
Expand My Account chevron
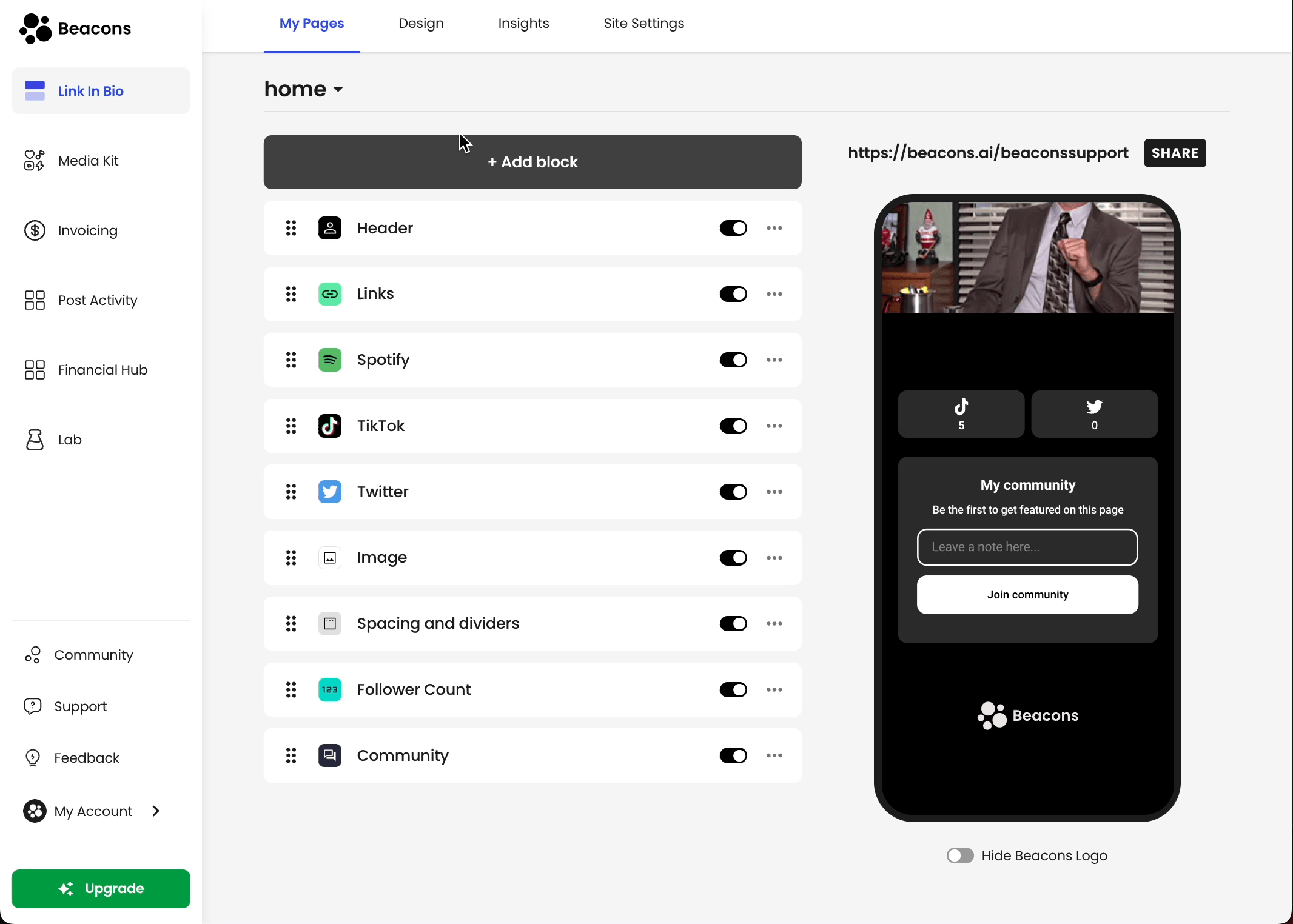pos(156,811)
